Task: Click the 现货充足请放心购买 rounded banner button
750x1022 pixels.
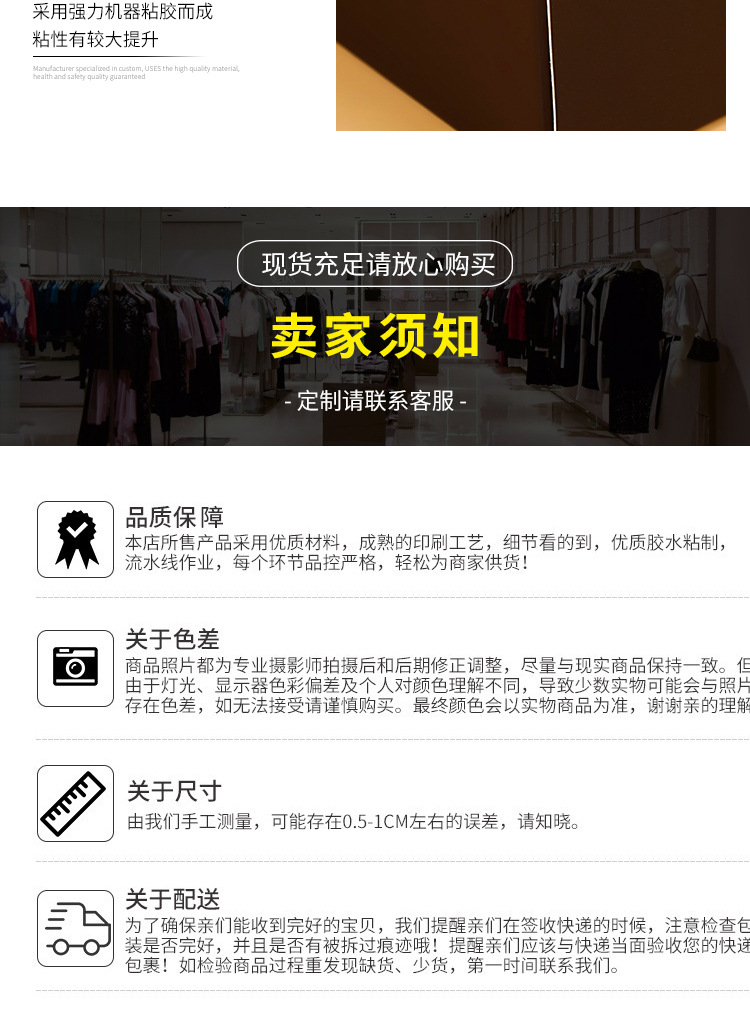Action: tap(375, 264)
